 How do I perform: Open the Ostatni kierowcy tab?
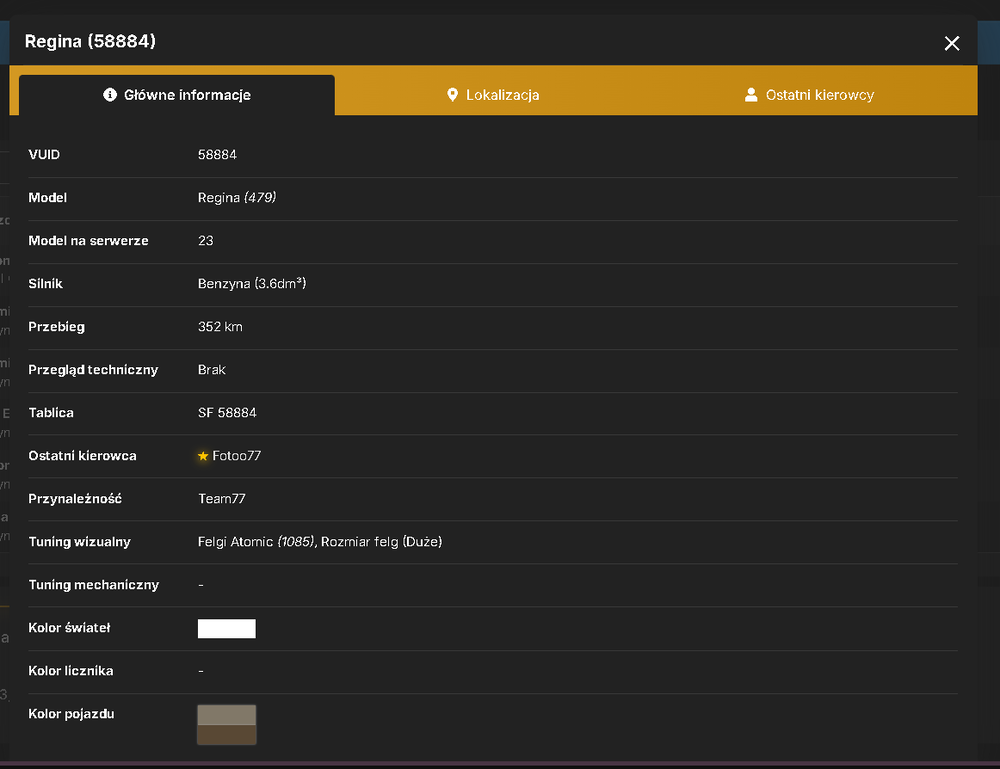[809, 95]
